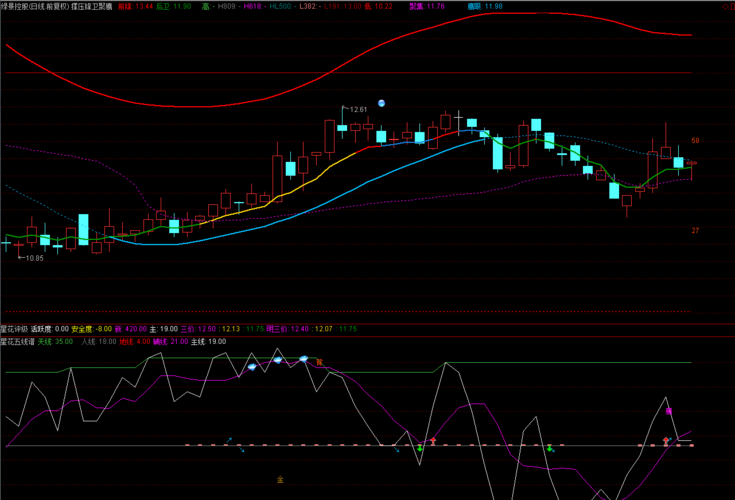This screenshot has width=735, height=500.
Task: Click the HL500 header label
Action: coord(281,7)
